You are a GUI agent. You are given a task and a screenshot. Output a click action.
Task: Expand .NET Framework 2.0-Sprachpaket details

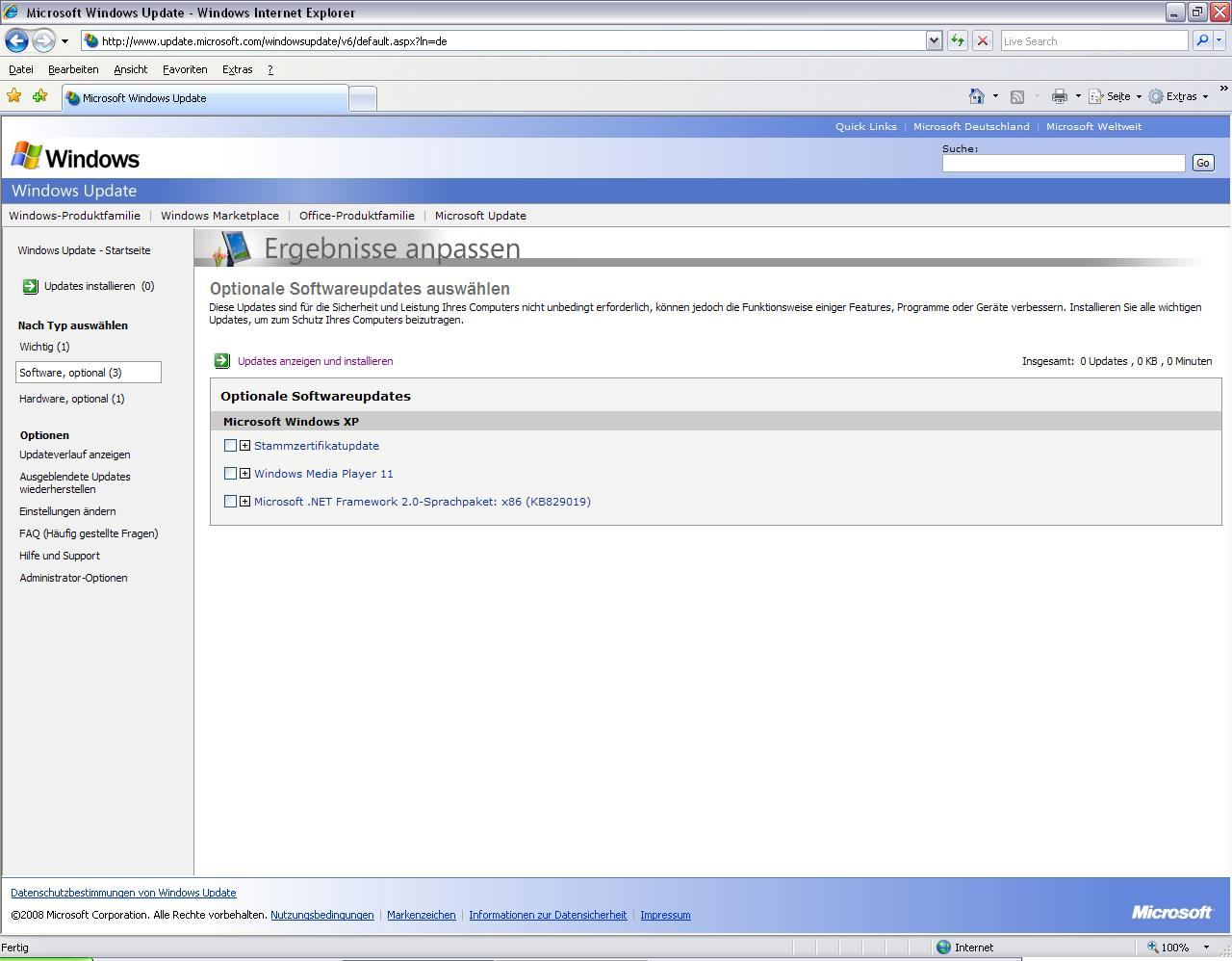click(x=244, y=502)
